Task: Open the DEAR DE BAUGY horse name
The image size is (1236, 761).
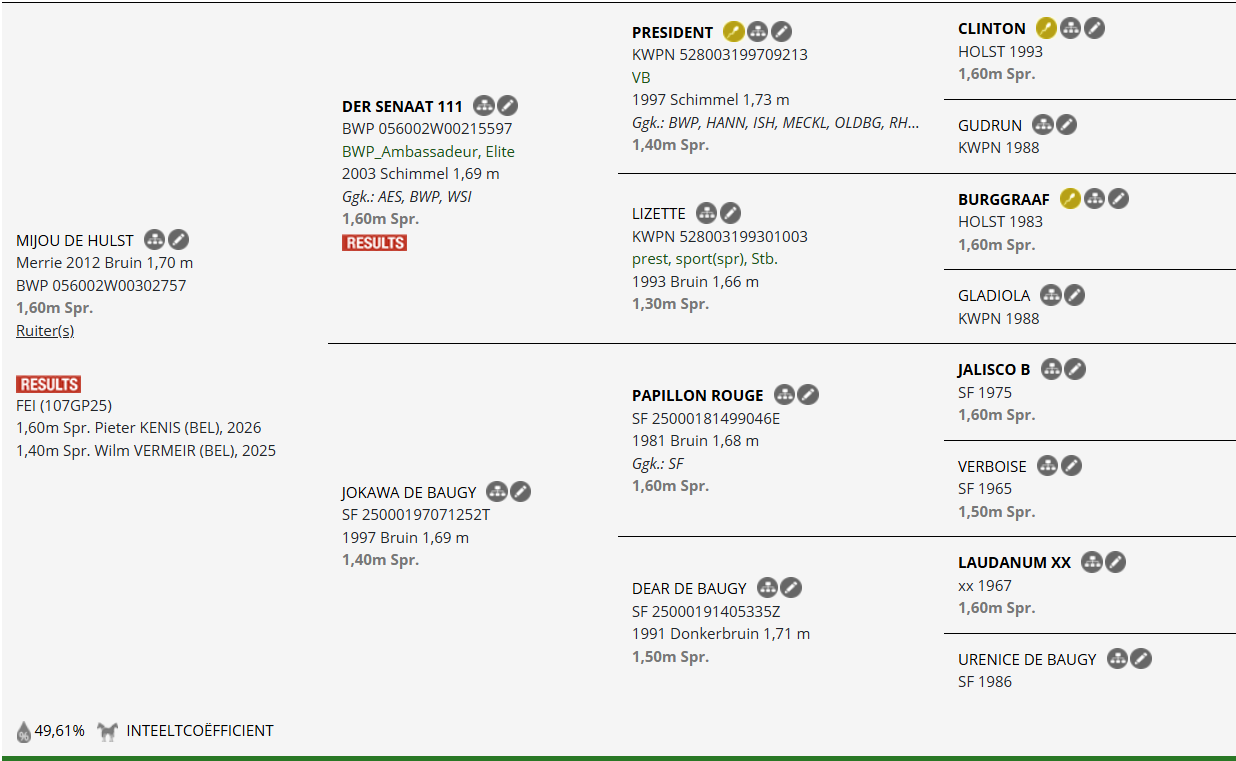Action: coord(689,588)
